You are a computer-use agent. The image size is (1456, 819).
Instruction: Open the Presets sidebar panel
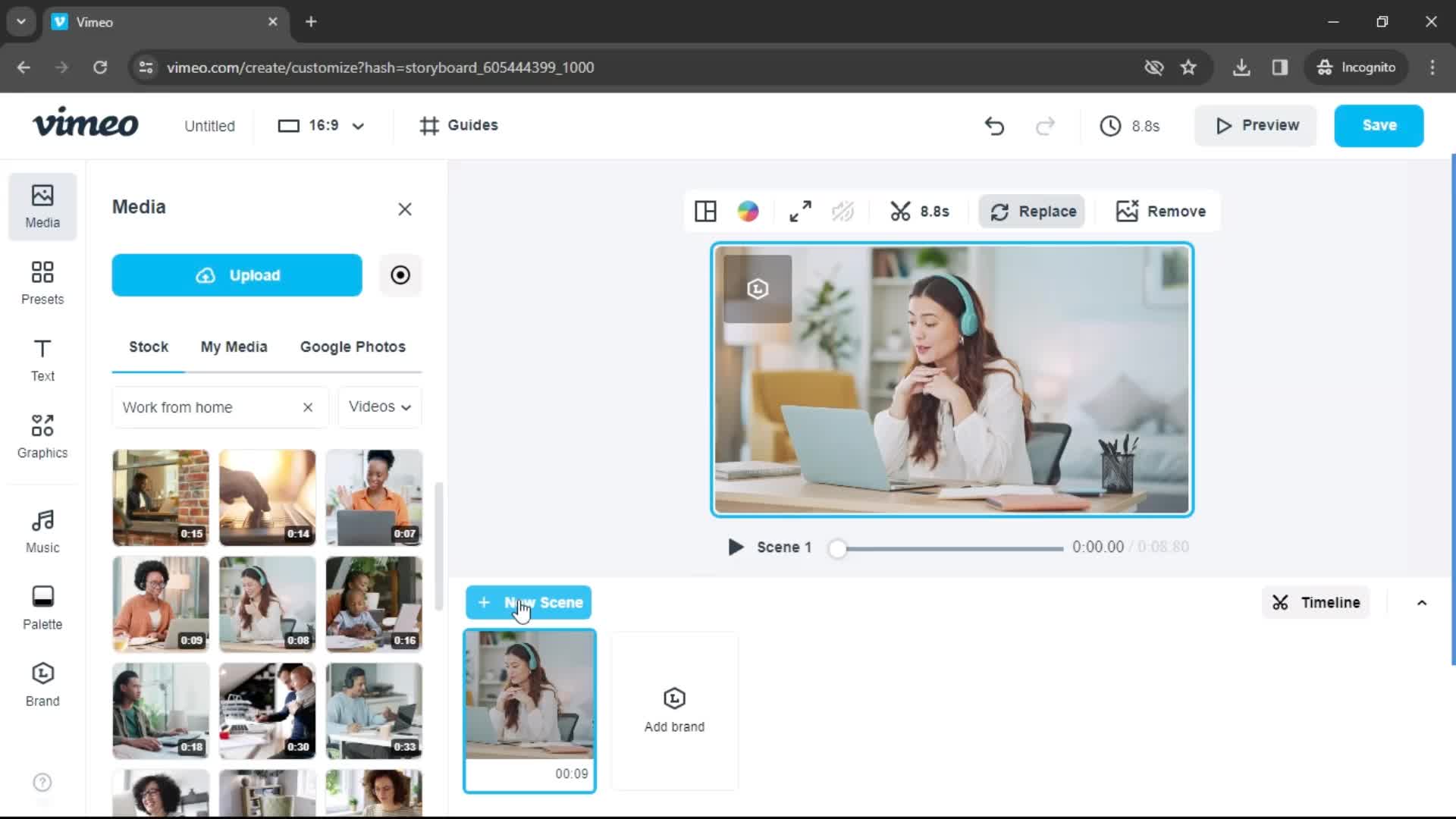(42, 283)
